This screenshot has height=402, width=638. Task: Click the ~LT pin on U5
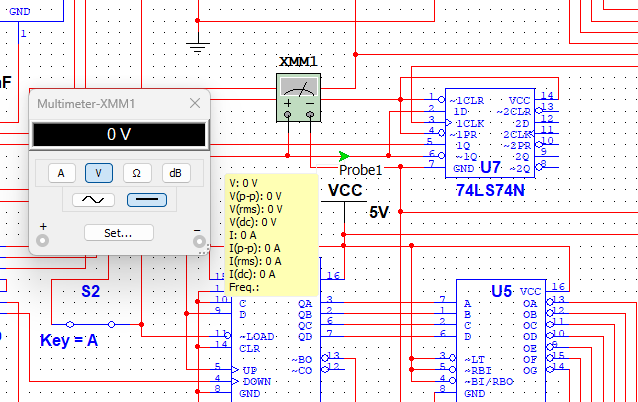point(474,360)
